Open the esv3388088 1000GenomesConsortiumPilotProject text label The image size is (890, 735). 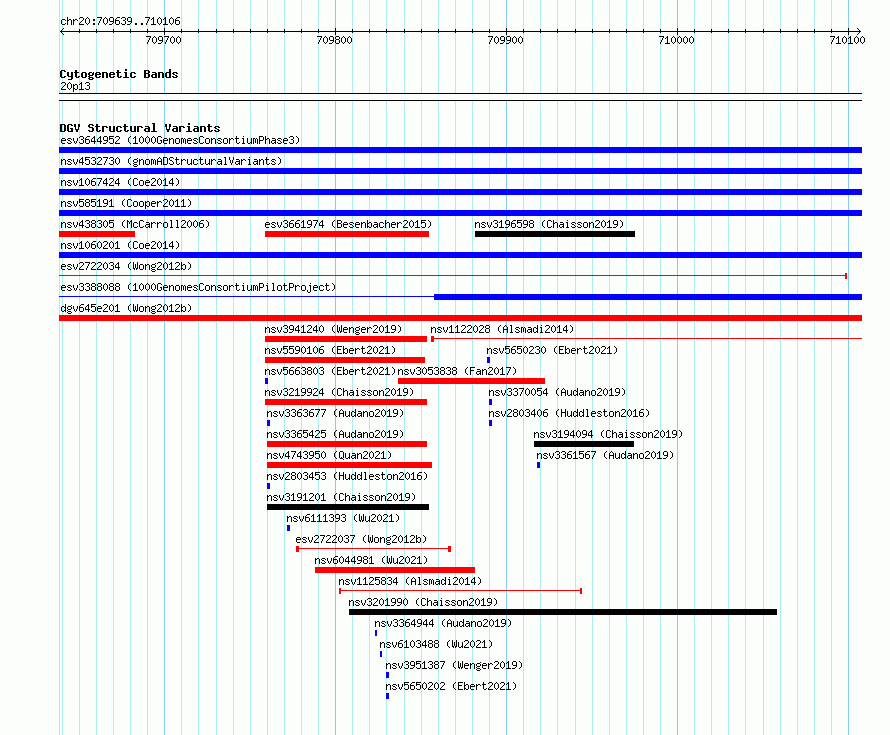[198, 287]
